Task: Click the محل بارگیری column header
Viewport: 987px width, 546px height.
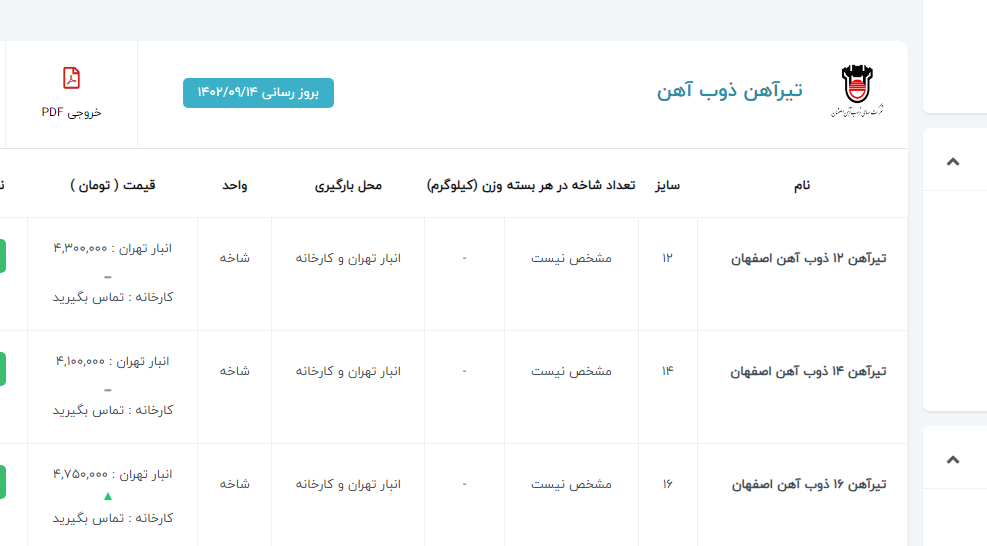Action: pos(348,185)
